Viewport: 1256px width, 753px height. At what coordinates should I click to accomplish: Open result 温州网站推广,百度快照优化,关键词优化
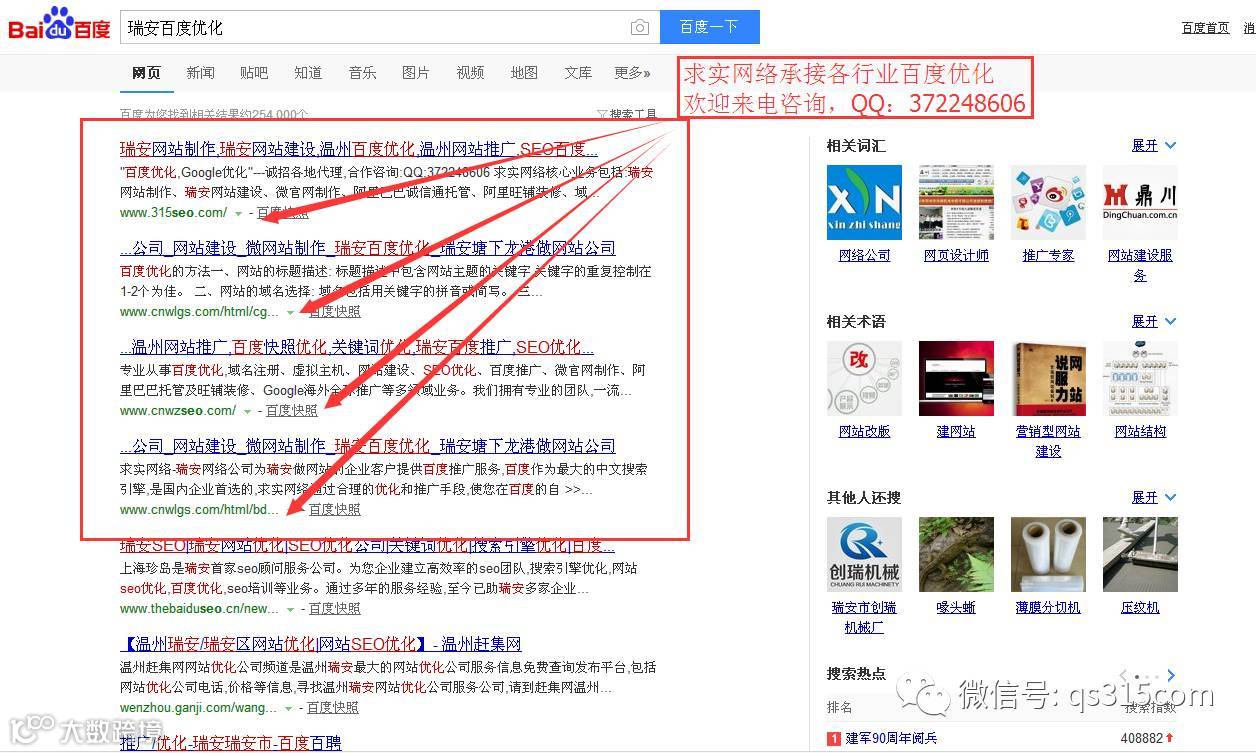point(357,347)
